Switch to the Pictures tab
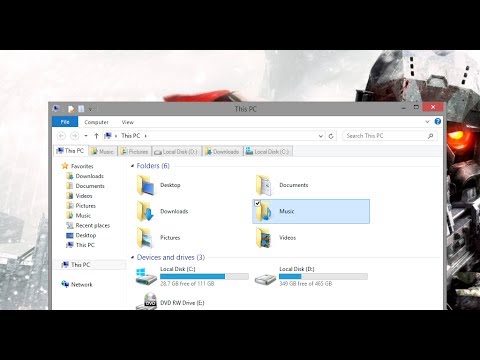The height and width of the screenshot is (360, 480). pos(135,152)
